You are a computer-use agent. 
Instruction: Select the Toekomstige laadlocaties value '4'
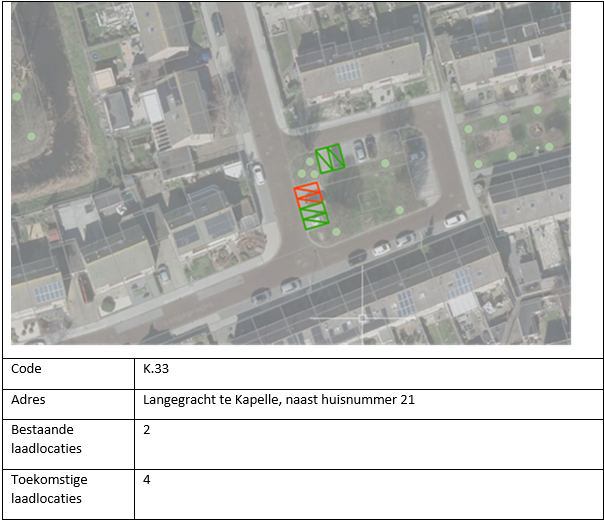click(x=147, y=479)
